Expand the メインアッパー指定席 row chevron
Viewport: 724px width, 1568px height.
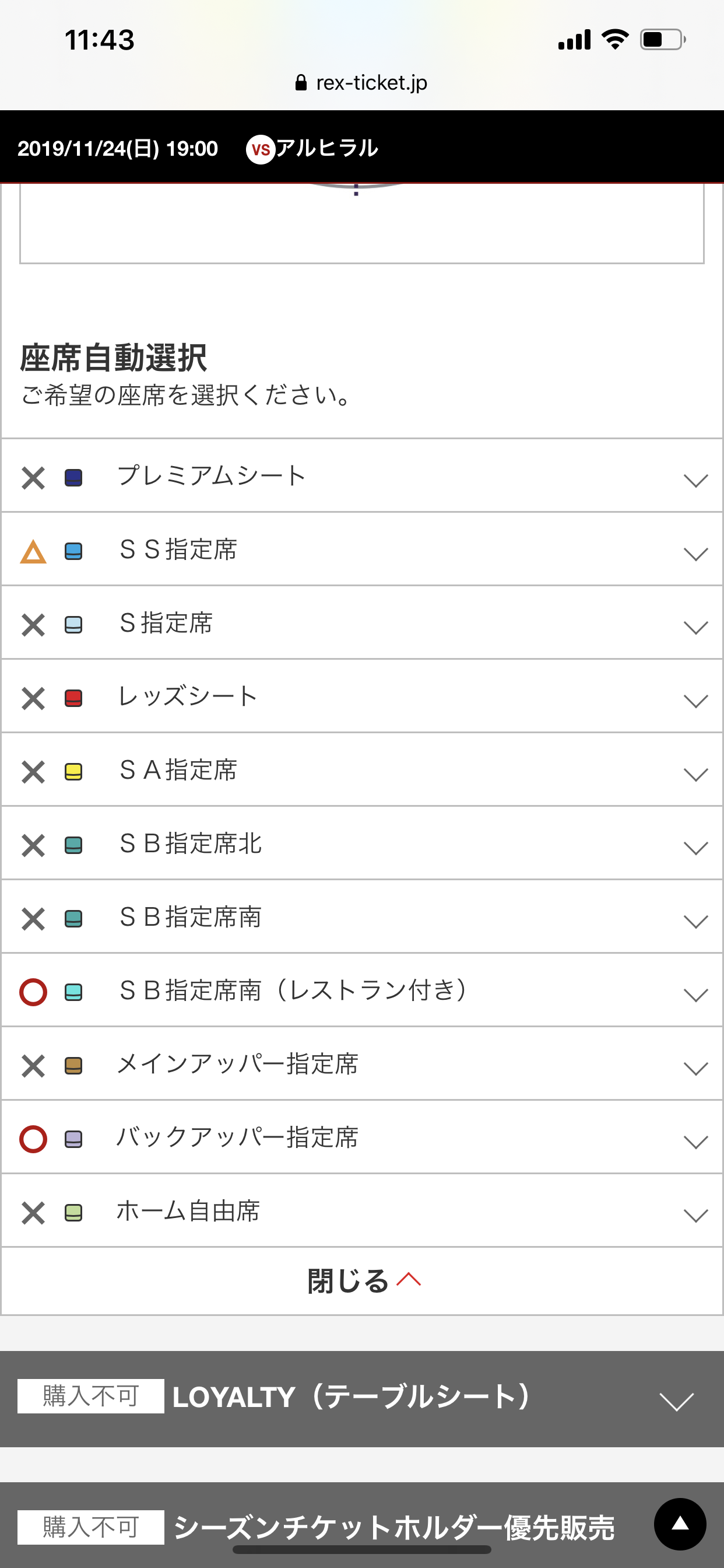pyautogui.click(x=695, y=1067)
